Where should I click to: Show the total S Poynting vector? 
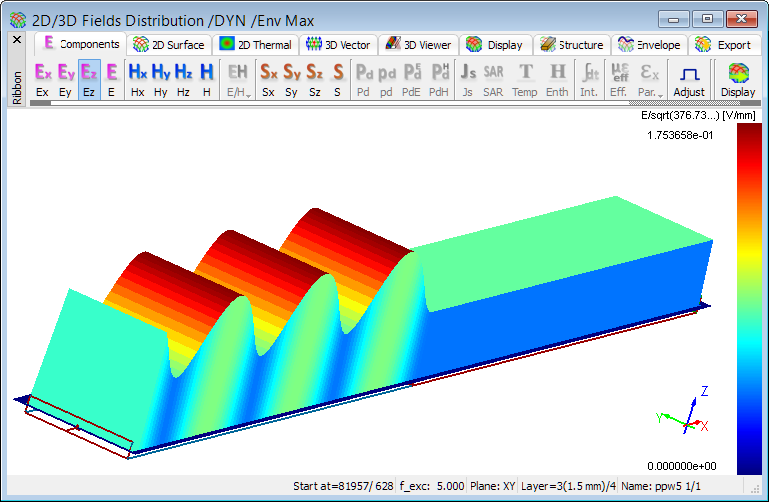pos(337,79)
